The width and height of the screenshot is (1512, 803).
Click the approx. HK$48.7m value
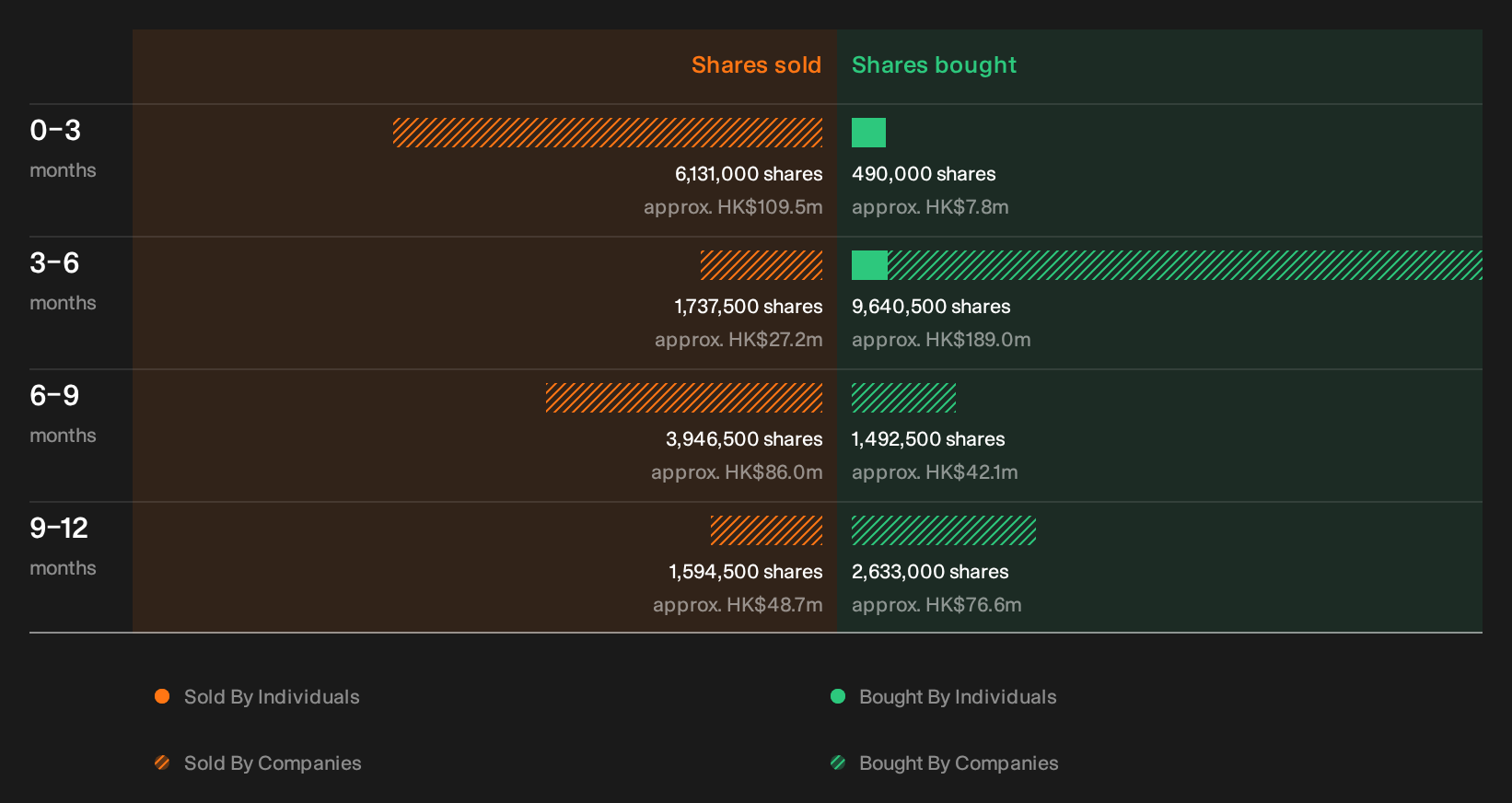tap(738, 605)
